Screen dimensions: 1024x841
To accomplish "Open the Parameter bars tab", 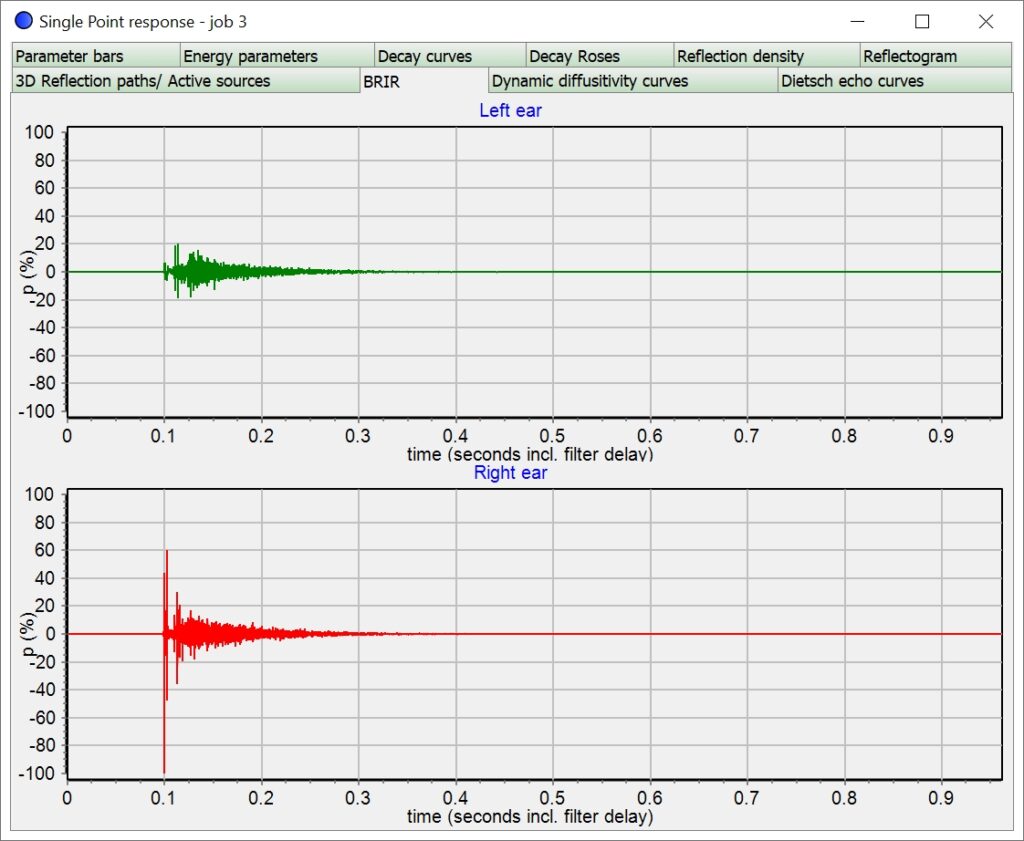I will click(95, 56).
